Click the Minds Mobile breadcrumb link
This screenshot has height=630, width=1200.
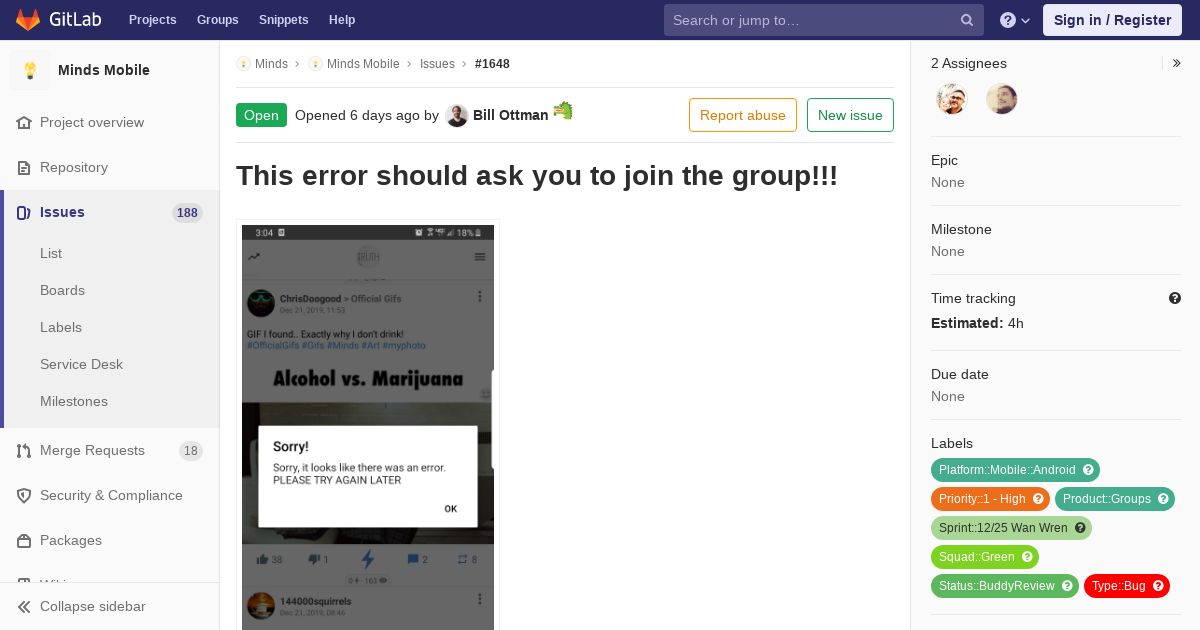point(363,63)
